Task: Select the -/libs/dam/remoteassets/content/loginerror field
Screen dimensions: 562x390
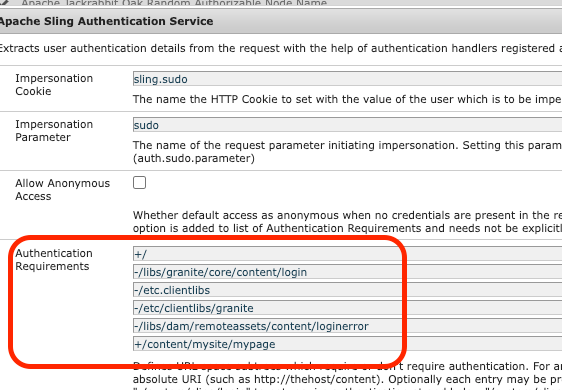Action: [347, 325]
